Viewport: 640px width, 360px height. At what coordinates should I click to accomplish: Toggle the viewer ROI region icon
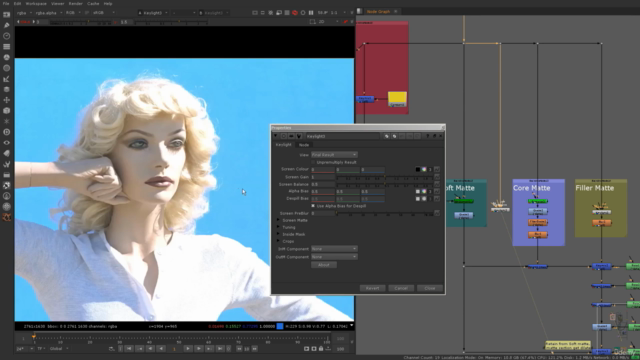click(x=313, y=22)
